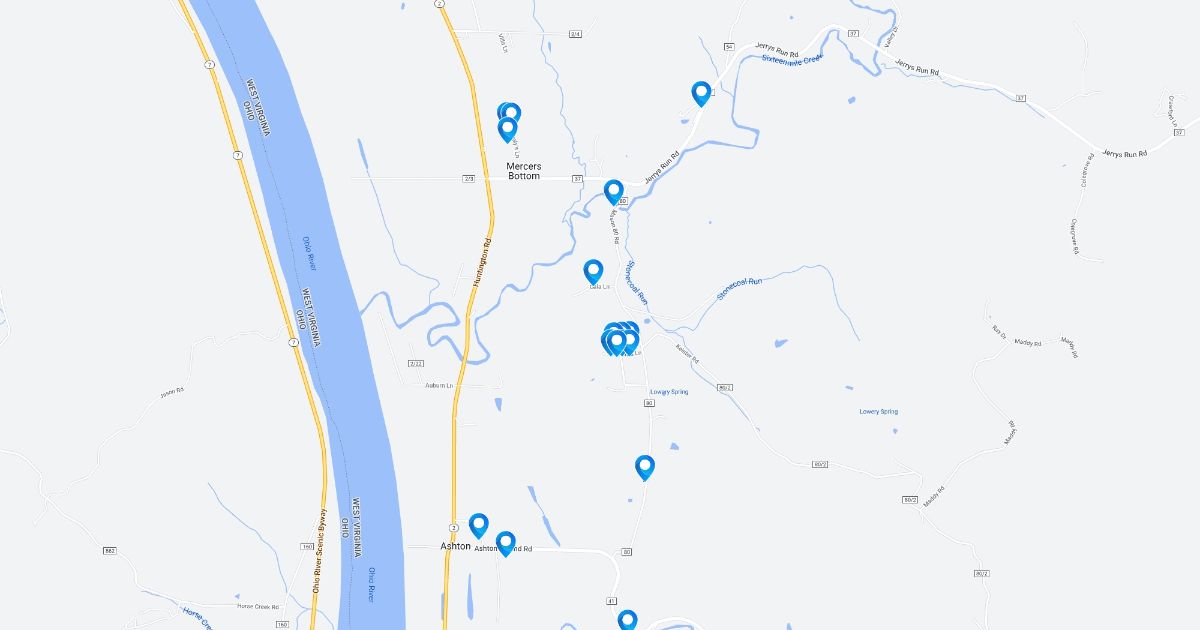Screen dimensions: 1200x630
Task: Select the lone pin south of Lowery Spring
Action: click(x=645, y=468)
